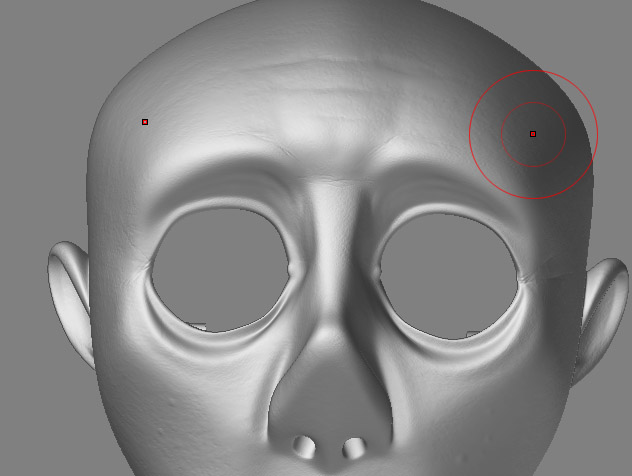Click the model's right nostril bump
This screenshot has width=632, height=476.
tap(355, 448)
